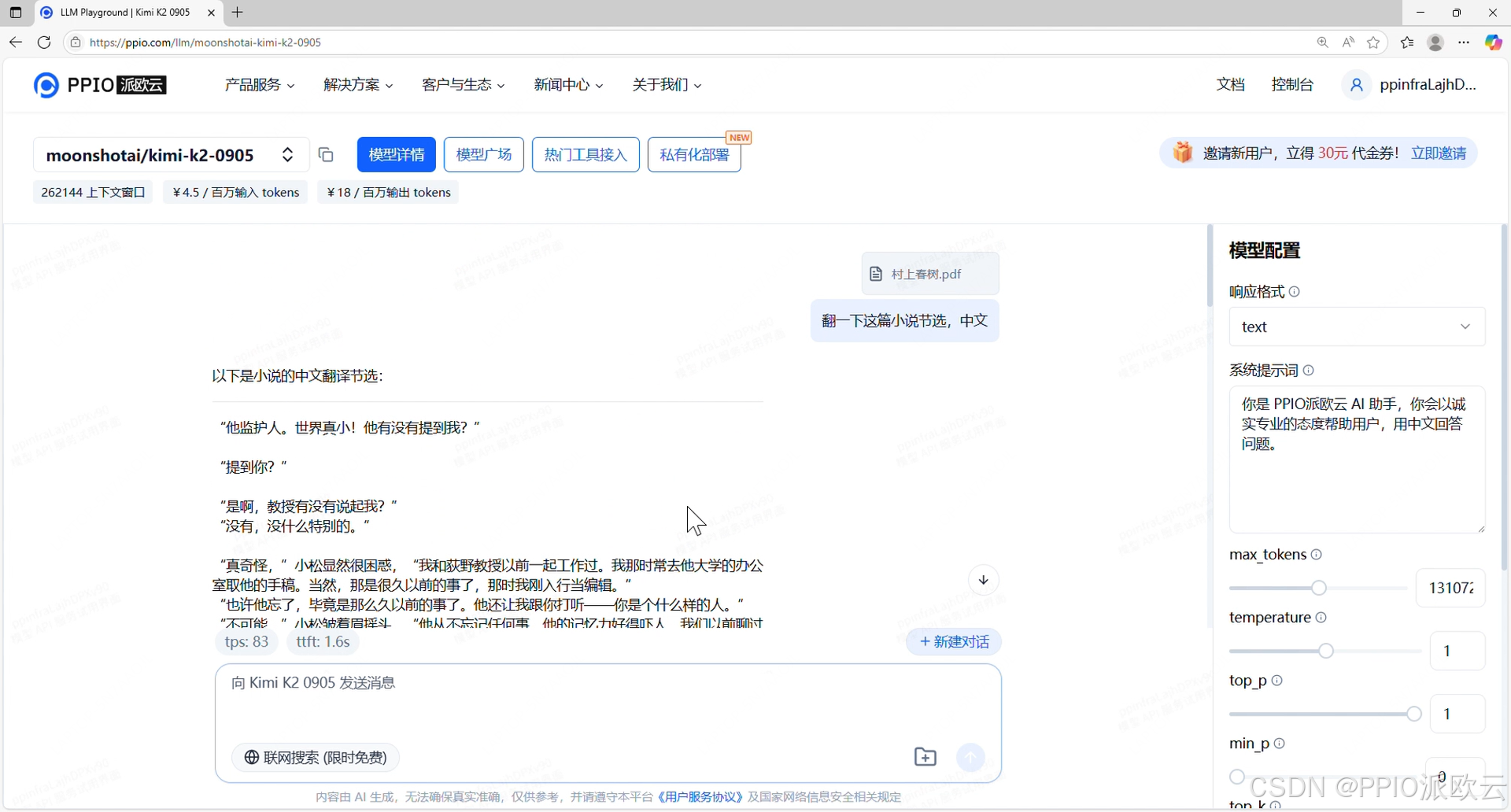Open the 村上春树.pdf attachment
The height and width of the screenshot is (812, 1511).
(930, 274)
